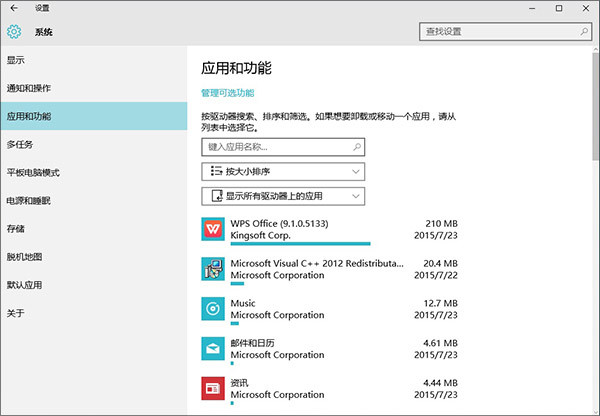Navigate to 电源和睡眠 section
The height and width of the screenshot is (416, 600).
click(x=28, y=201)
